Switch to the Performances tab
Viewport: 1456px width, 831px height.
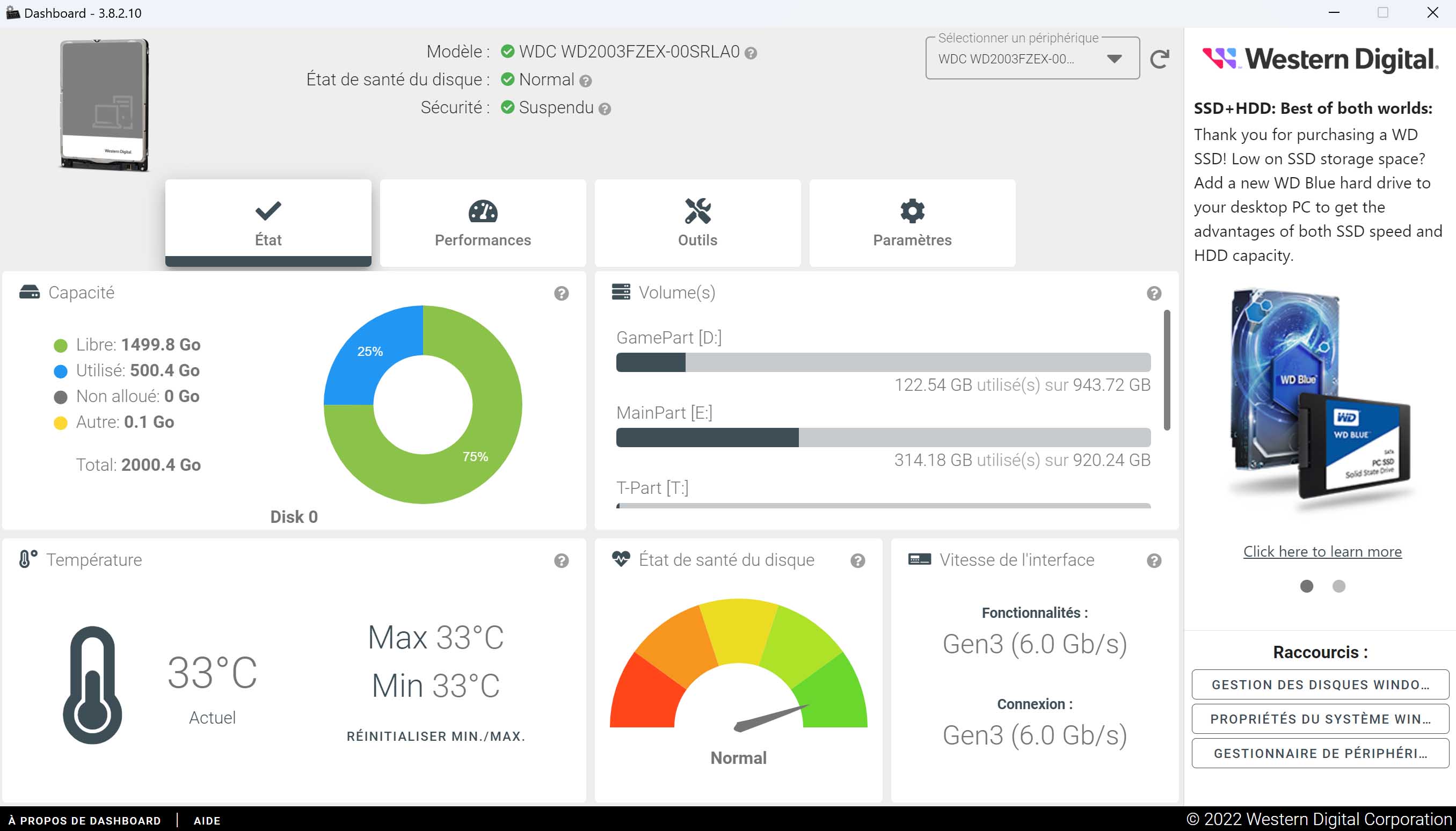483,223
